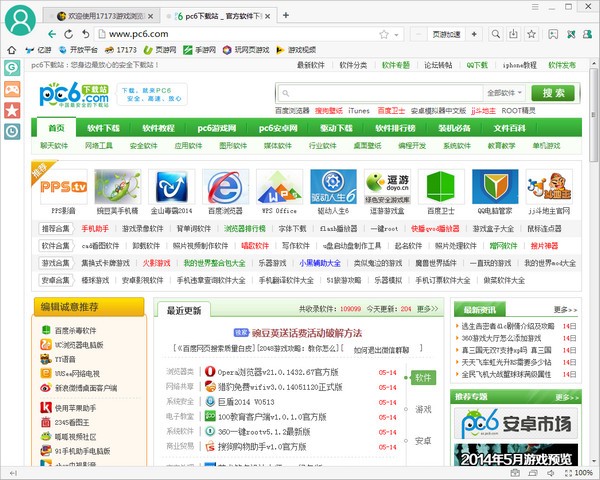Close the pc6下载站 tab

[x=267, y=16]
